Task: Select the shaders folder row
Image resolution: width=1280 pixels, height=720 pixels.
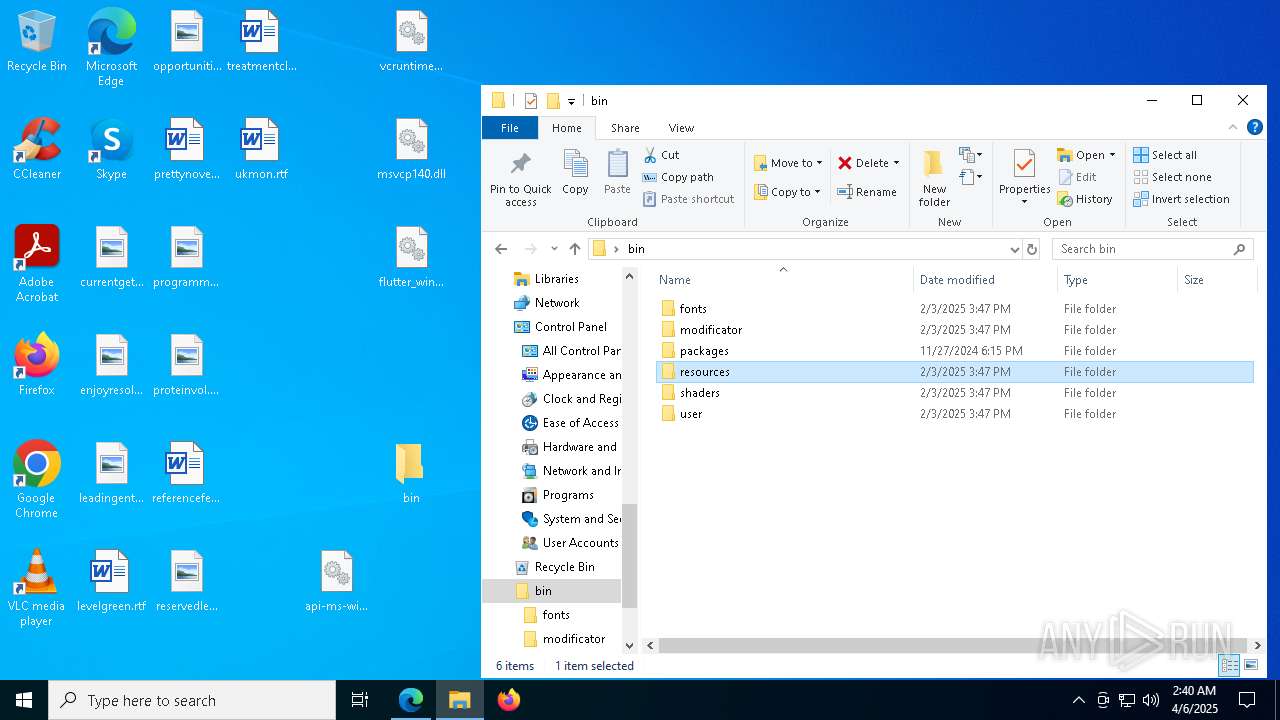Action: pos(954,393)
